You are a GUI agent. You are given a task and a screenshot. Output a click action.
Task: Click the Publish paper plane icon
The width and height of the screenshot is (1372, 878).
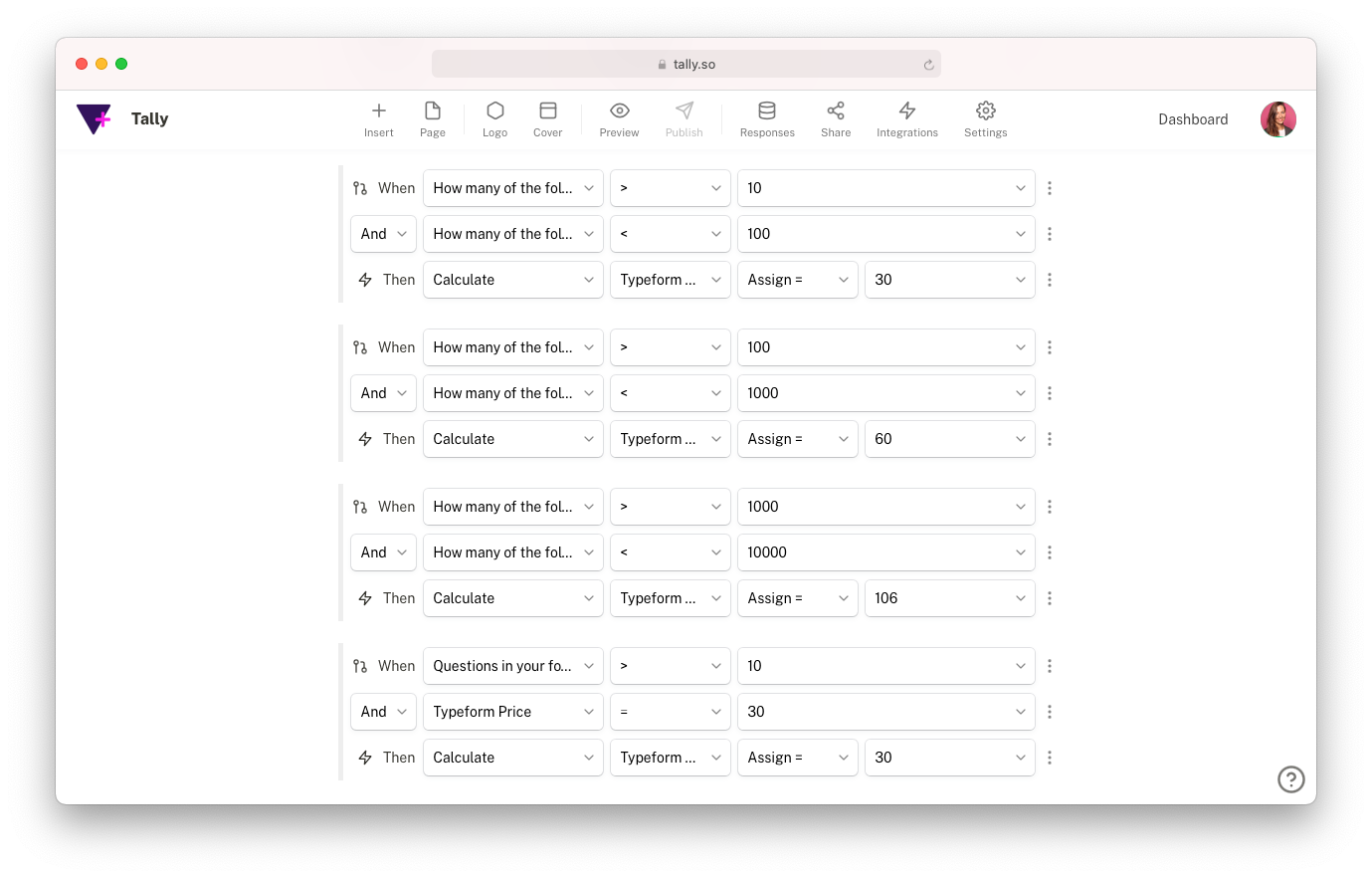685,110
